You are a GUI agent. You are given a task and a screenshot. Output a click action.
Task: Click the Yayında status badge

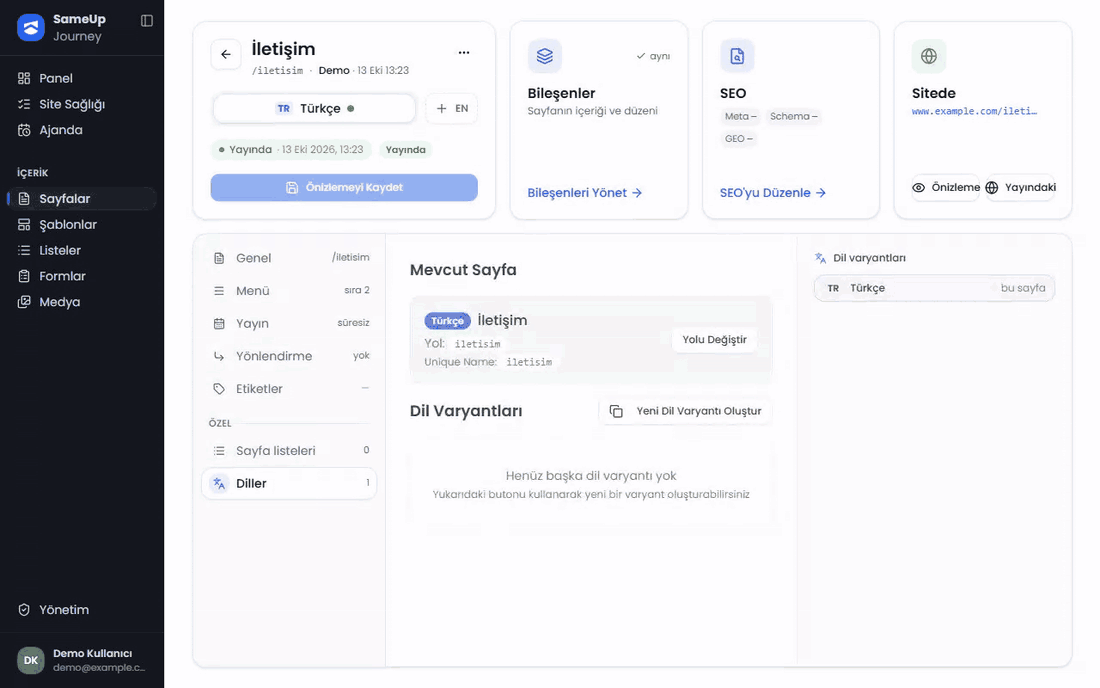click(x=405, y=150)
